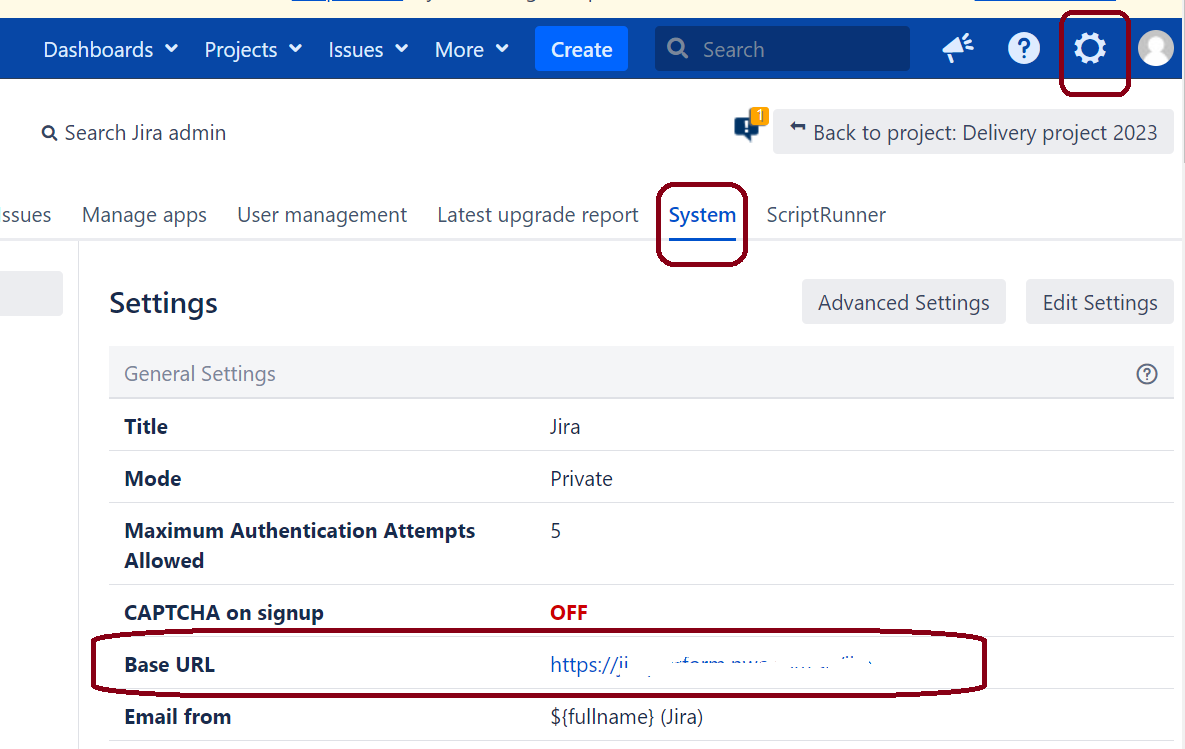1185x749 pixels.
Task: Open the user avatar profile icon
Action: (x=1156, y=48)
